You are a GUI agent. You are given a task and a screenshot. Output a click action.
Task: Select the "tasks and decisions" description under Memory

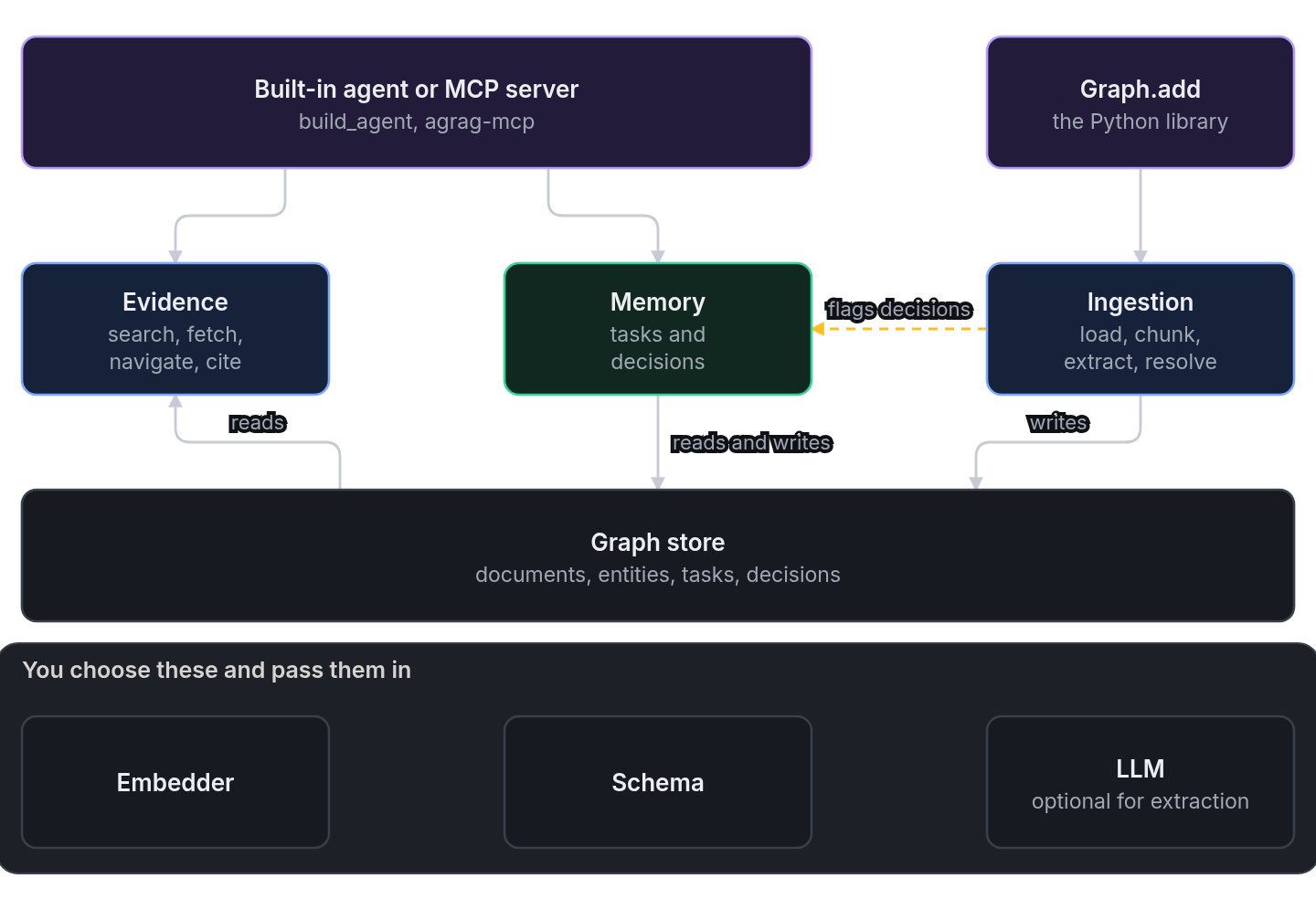[x=657, y=348]
